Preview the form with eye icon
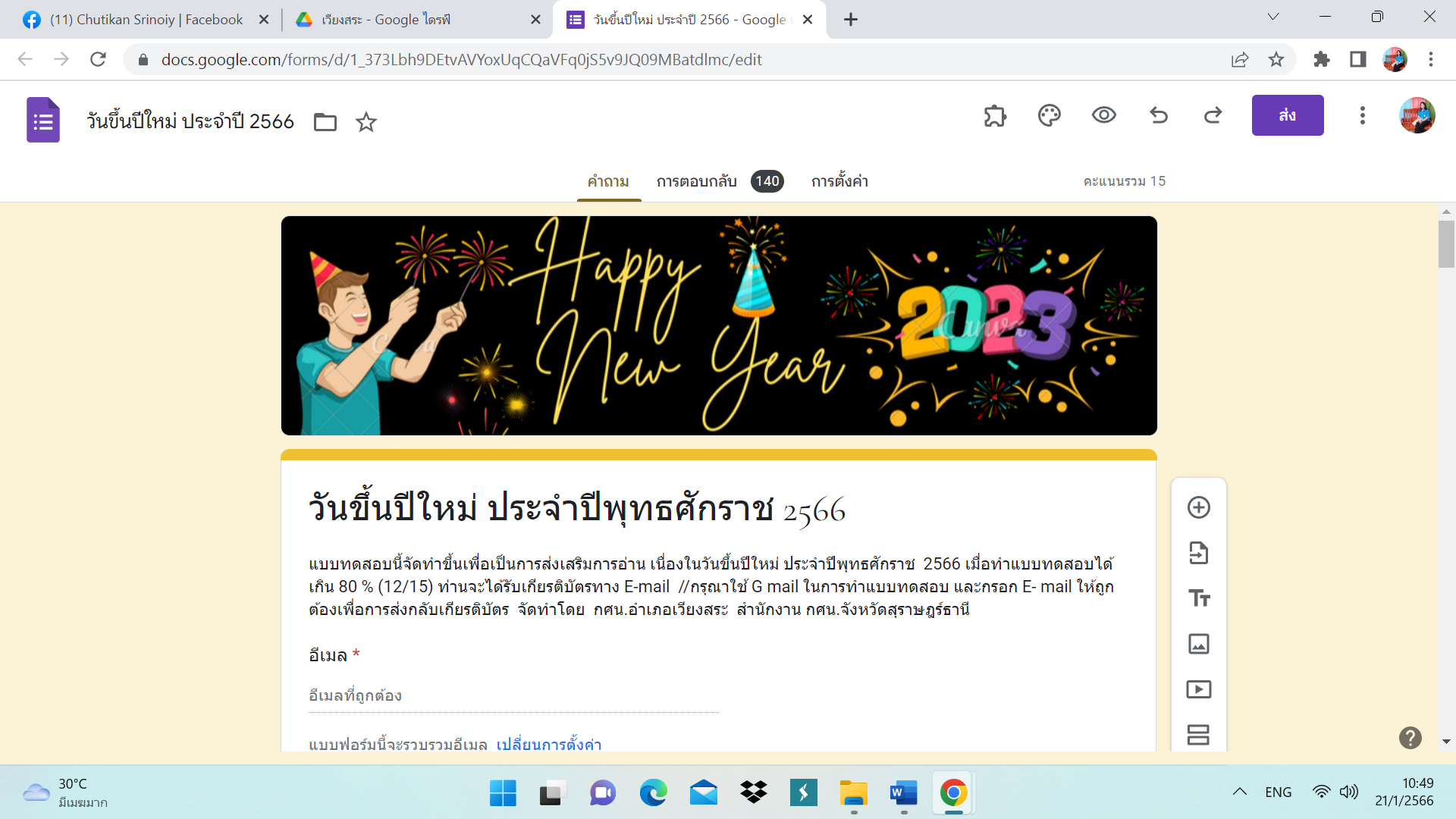The width and height of the screenshot is (1456, 819). pyautogui.click(x=1104, y=115)
